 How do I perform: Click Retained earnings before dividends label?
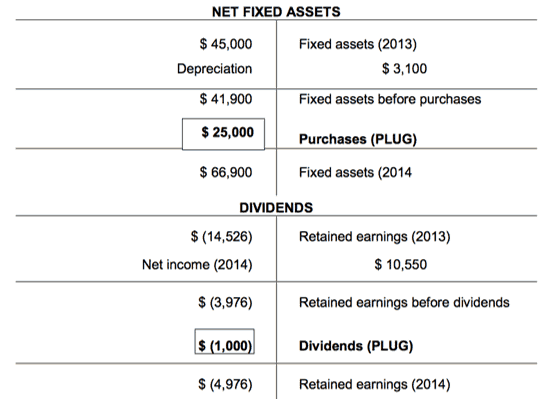(x=404, y=302)
